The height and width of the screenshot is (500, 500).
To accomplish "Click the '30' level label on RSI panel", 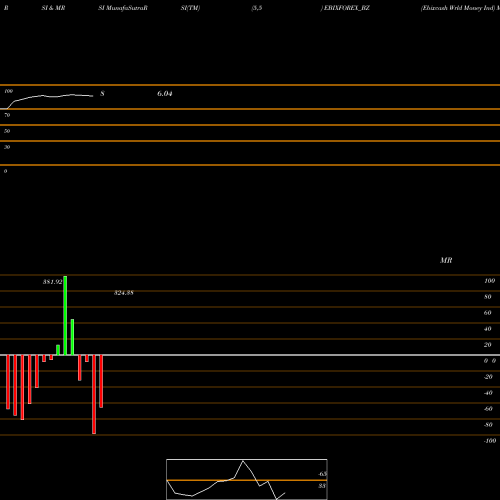I will tap(7, 147).
